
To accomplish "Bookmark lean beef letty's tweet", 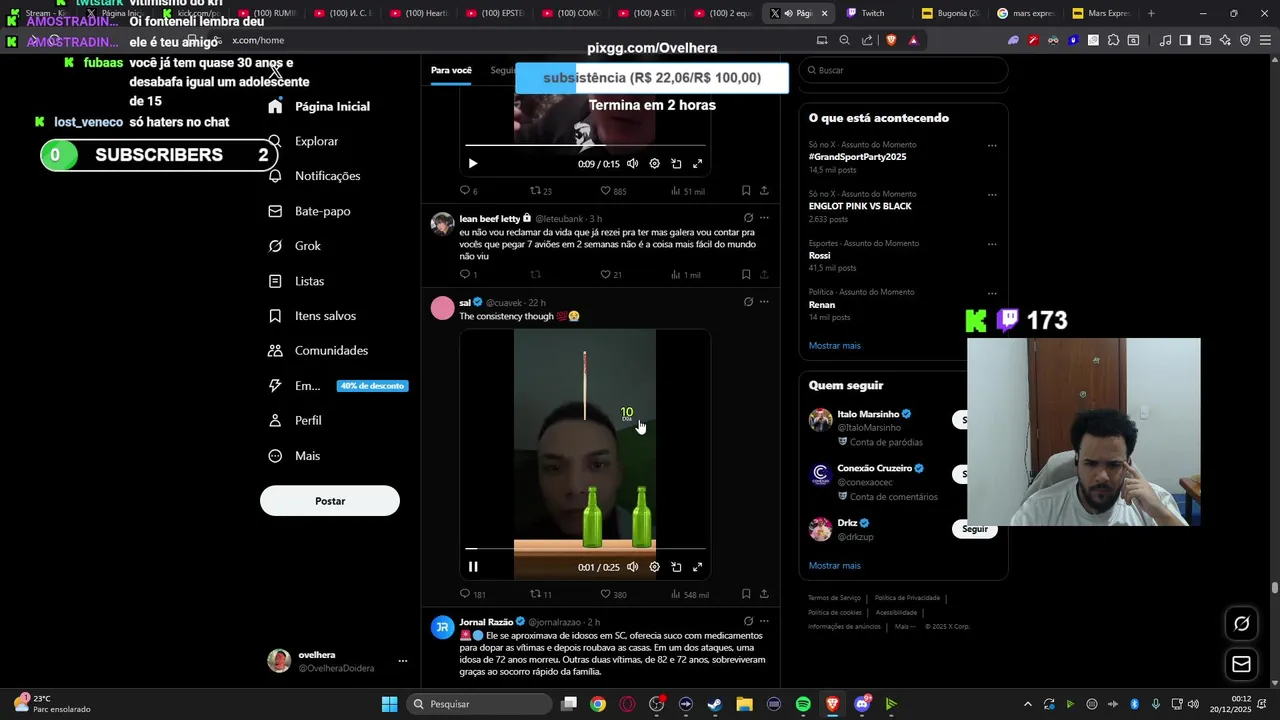I will point(746,274).
